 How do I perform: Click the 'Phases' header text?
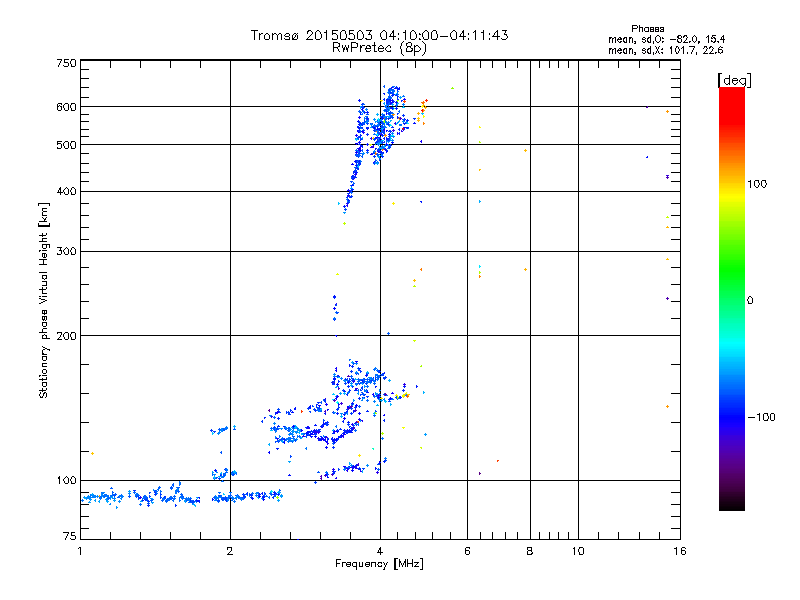click(x=647, y=29)
